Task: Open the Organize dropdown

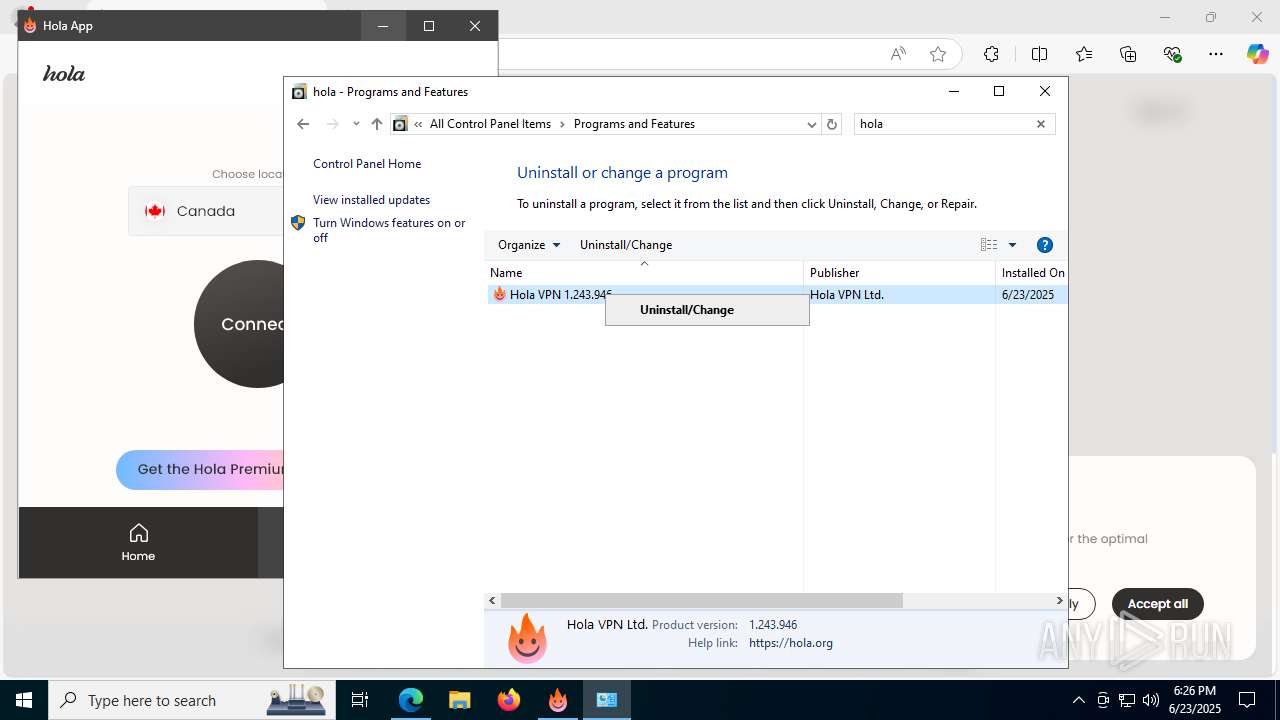Action: (529, 245)
